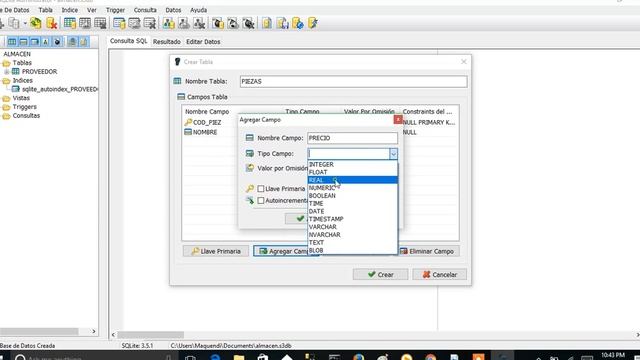Select TIME from the type list

click(x=352, y=203)
